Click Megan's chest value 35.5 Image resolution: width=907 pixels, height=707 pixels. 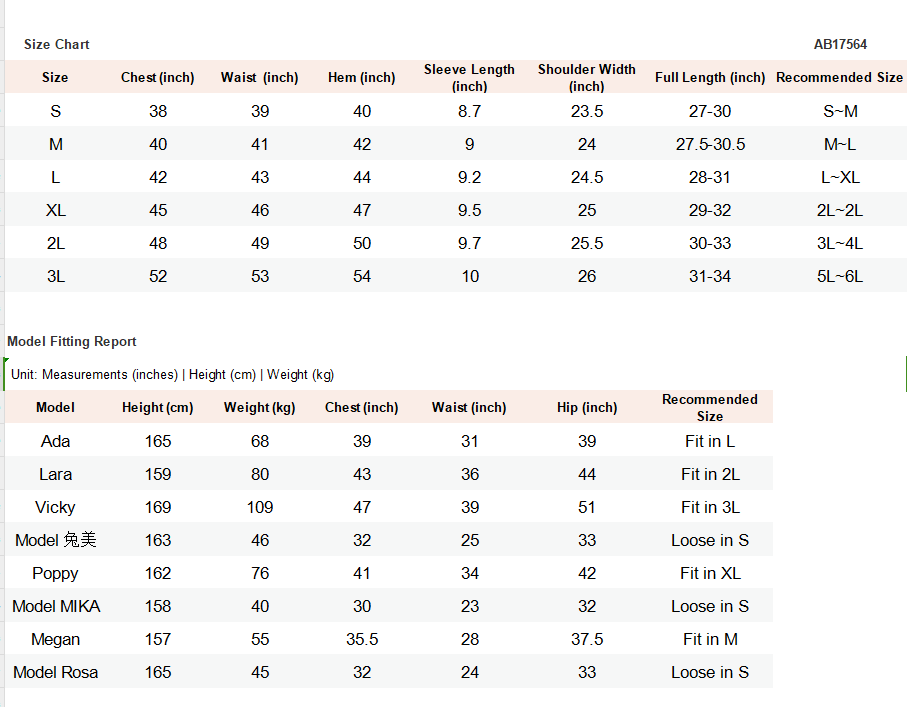[x=362, y=639]
